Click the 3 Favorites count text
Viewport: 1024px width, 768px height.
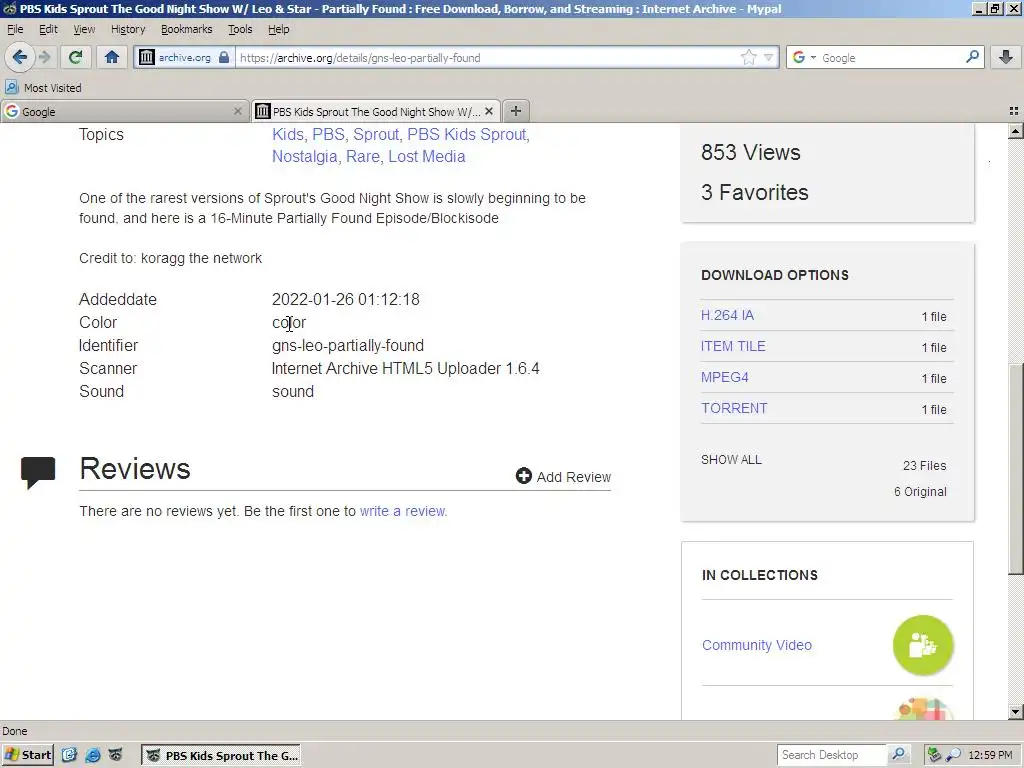coord(755,193)
